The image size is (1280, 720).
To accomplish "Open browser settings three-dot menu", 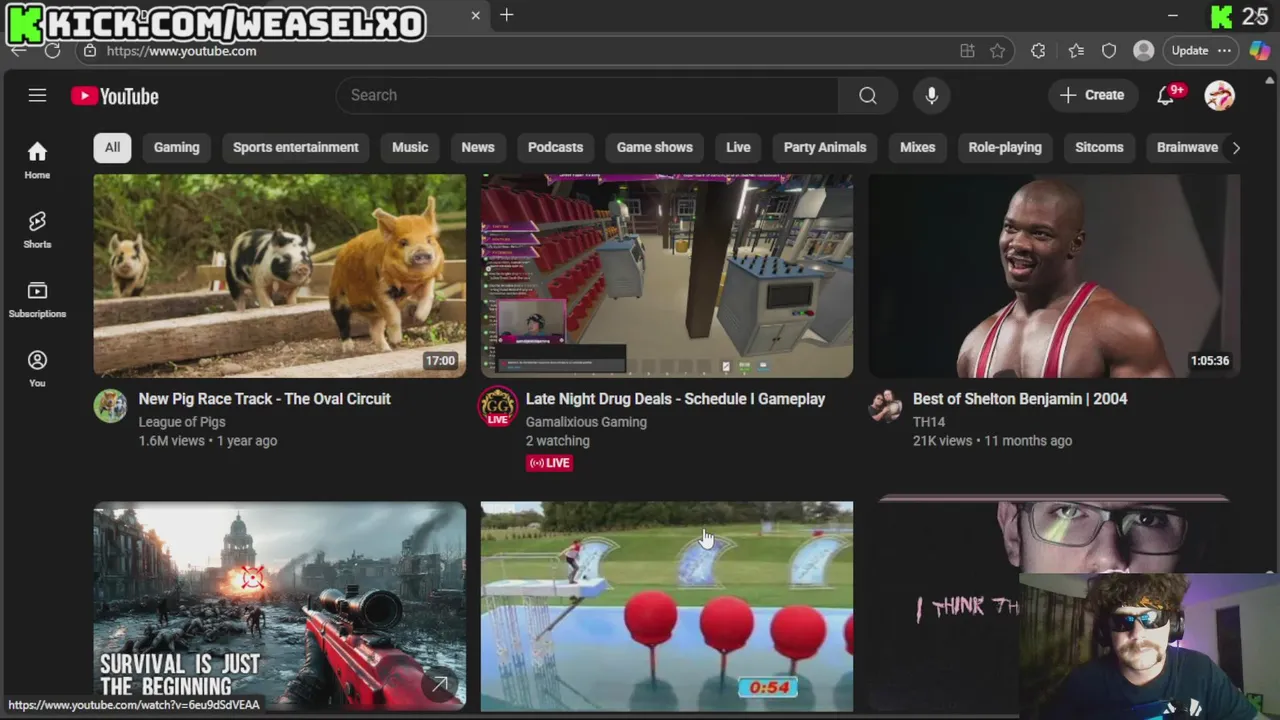I will point(1224,51).
